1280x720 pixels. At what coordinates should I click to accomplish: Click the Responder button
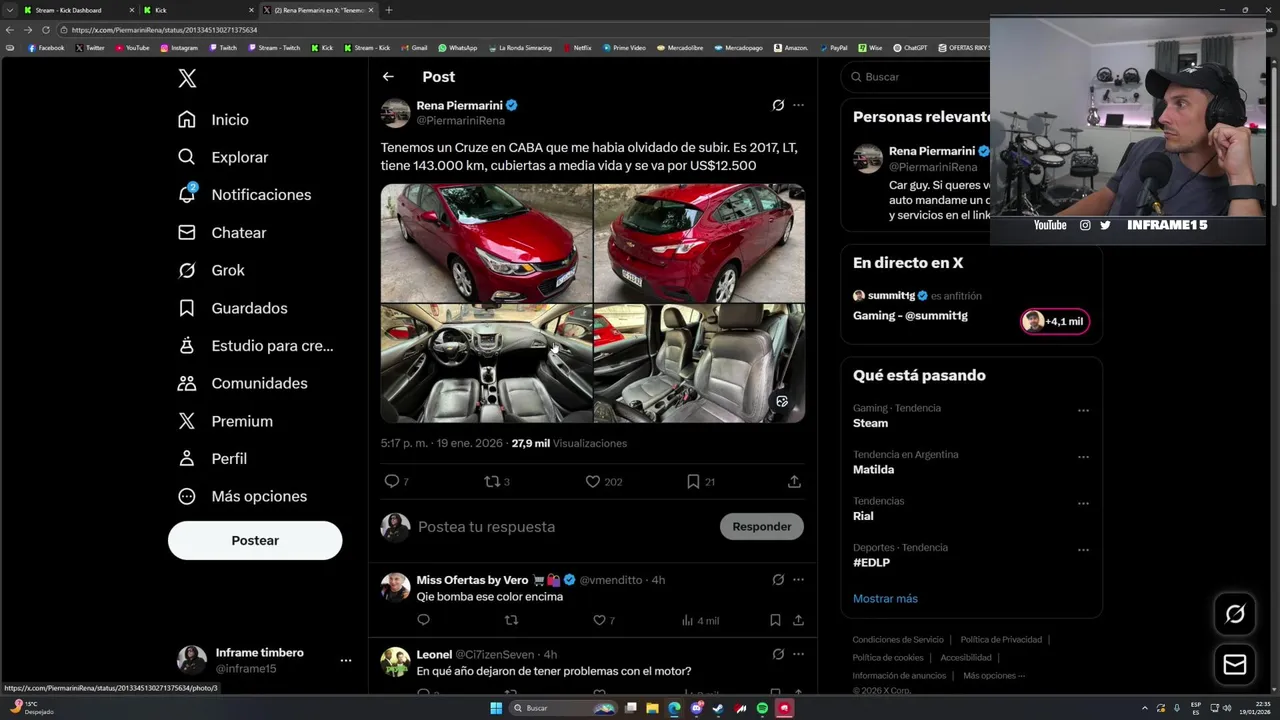click(762, 527)
